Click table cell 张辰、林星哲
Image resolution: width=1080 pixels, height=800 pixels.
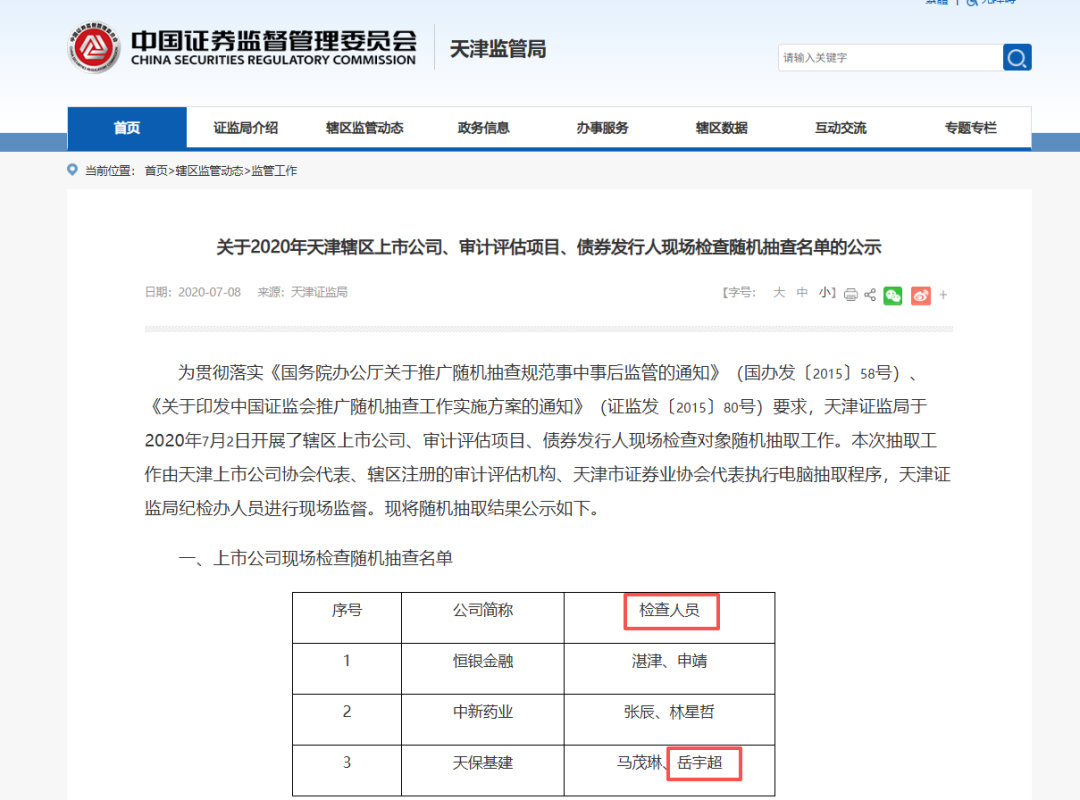669,712
